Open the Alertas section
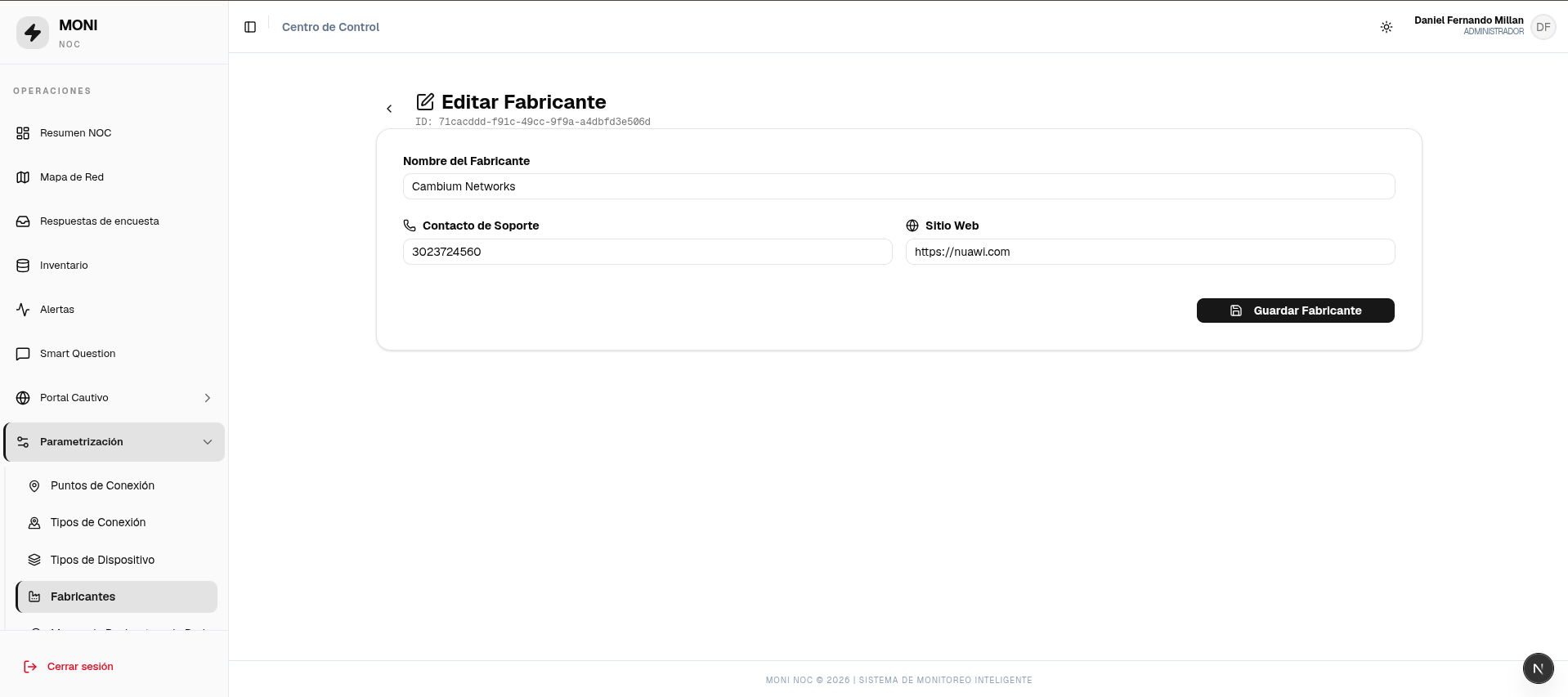 tap(114, 310)
